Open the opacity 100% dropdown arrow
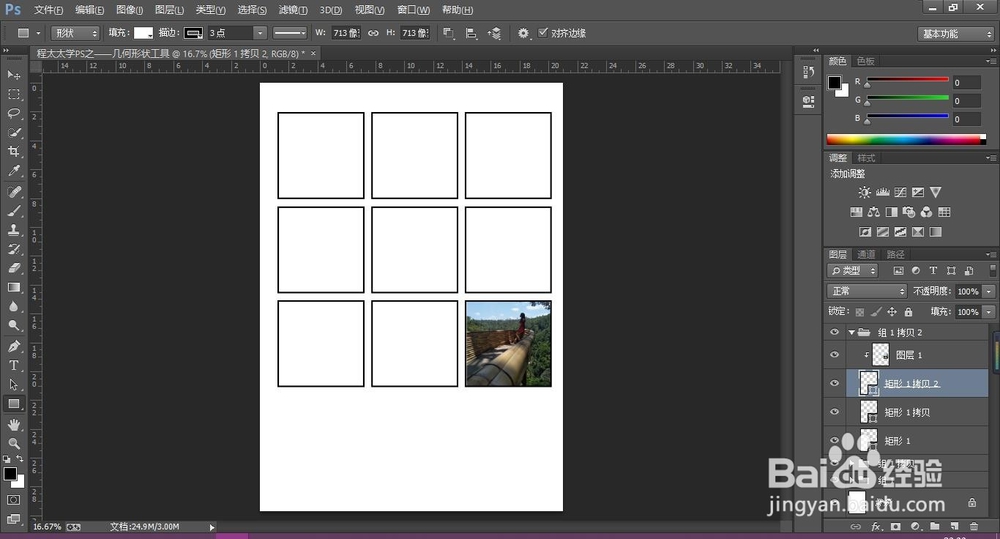The height and width of the screenshot is (539, 1000). (x=989, y=292)
